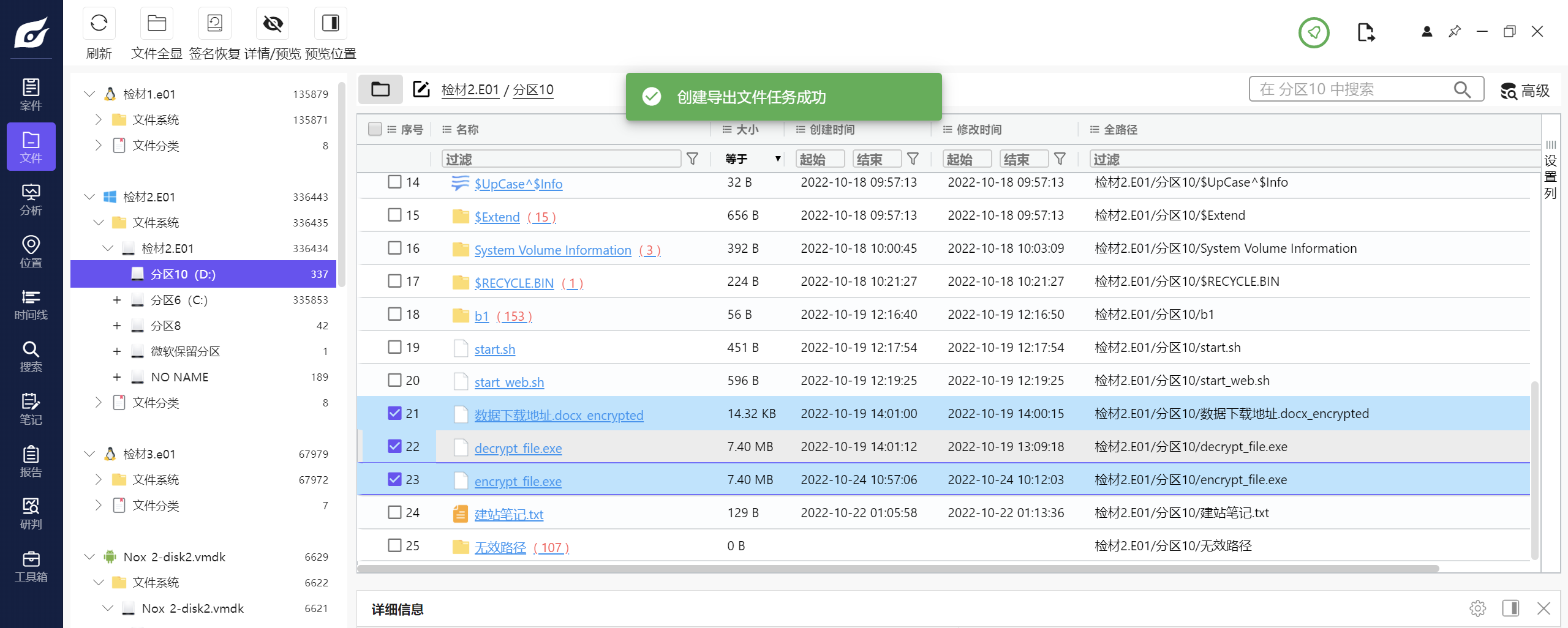Check the row 16 checkbox
The width and height of the screenshot is (1568, 628).
pyautogui.click(x=394, y=248)
